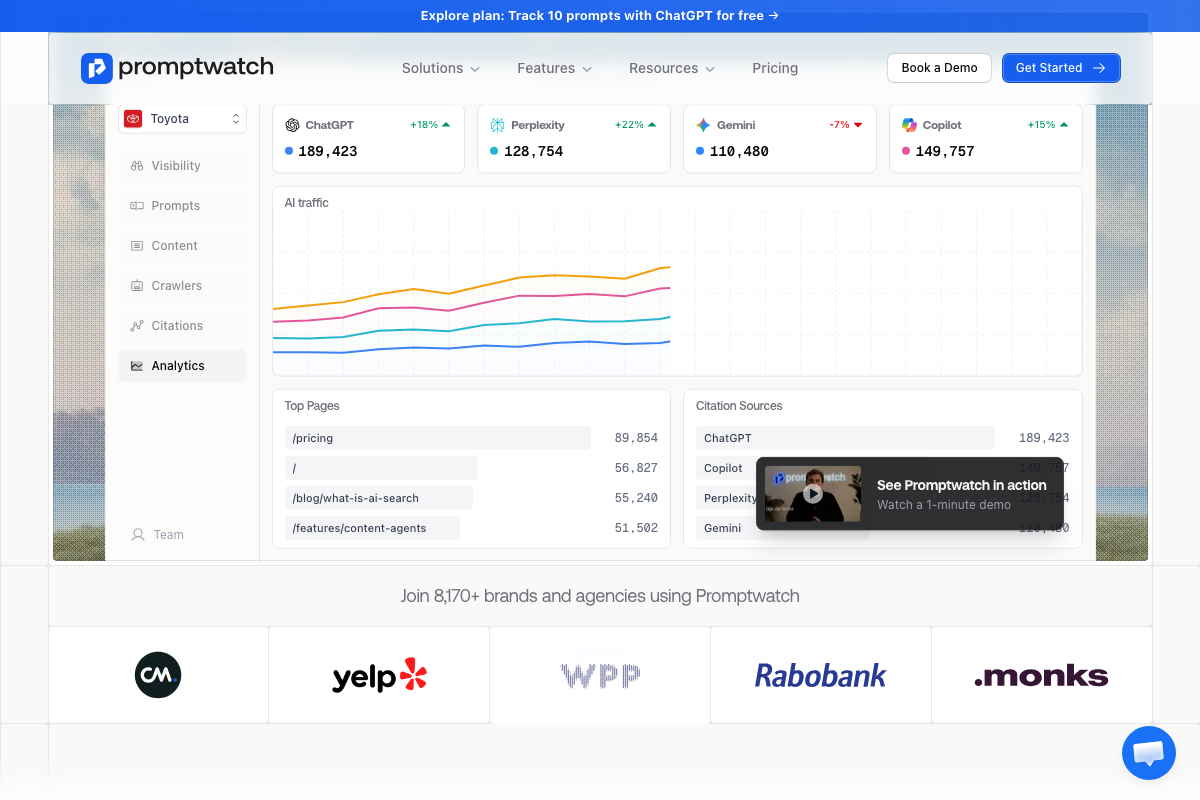Click the /pricing top page row
The width and height of the screenshot is (1200, 800).
pos(471,438)
